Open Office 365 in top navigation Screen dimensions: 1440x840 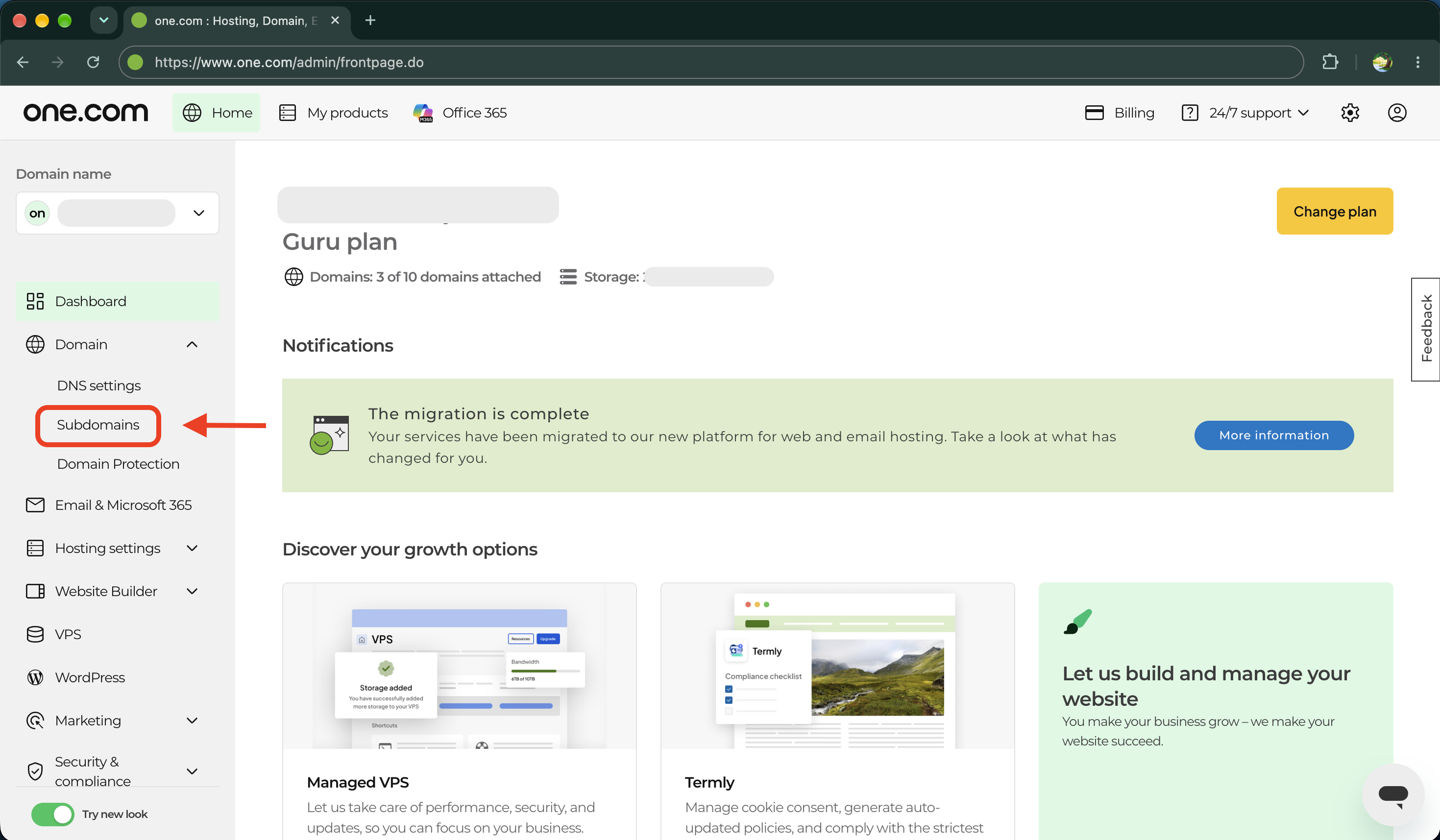(x=460, y=113)
